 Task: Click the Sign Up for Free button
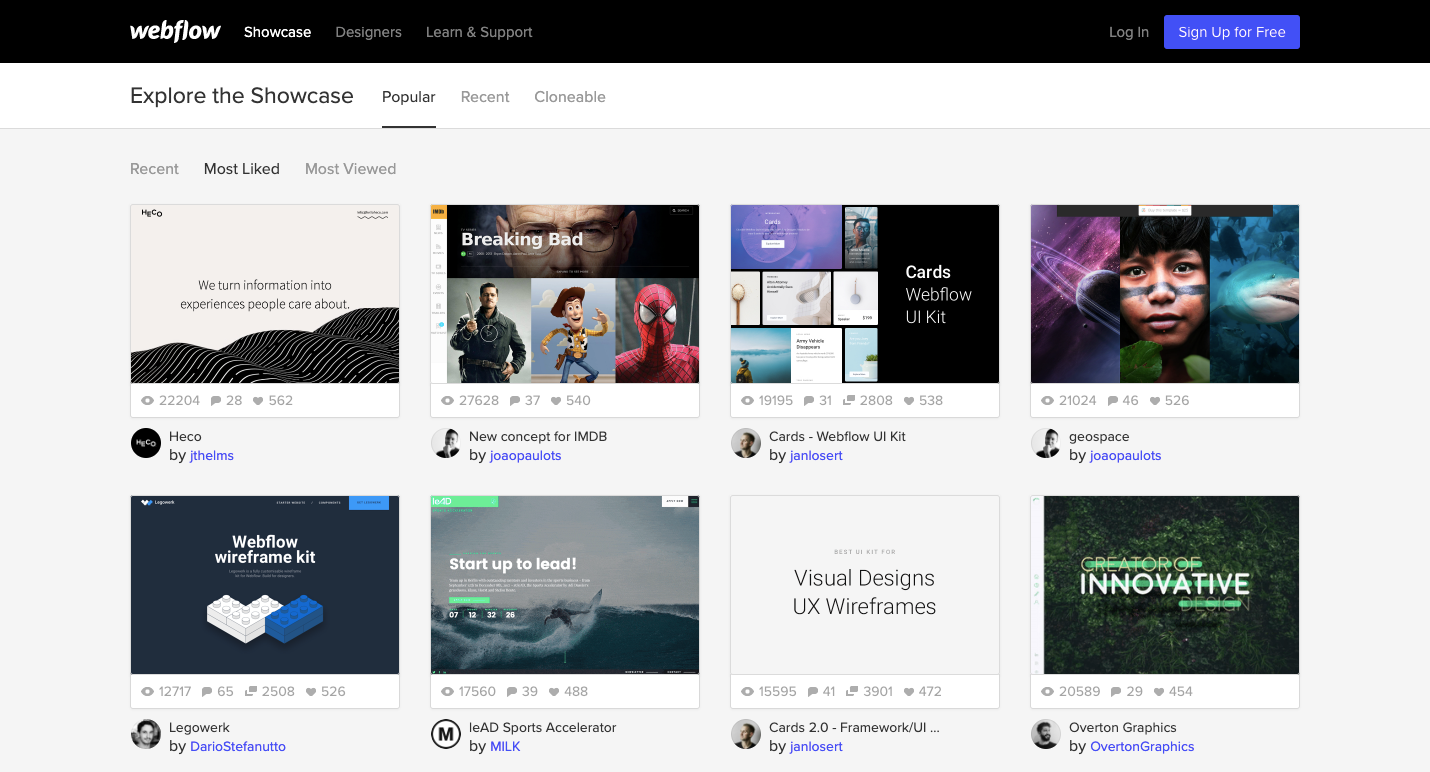[x=1231, y=31]
